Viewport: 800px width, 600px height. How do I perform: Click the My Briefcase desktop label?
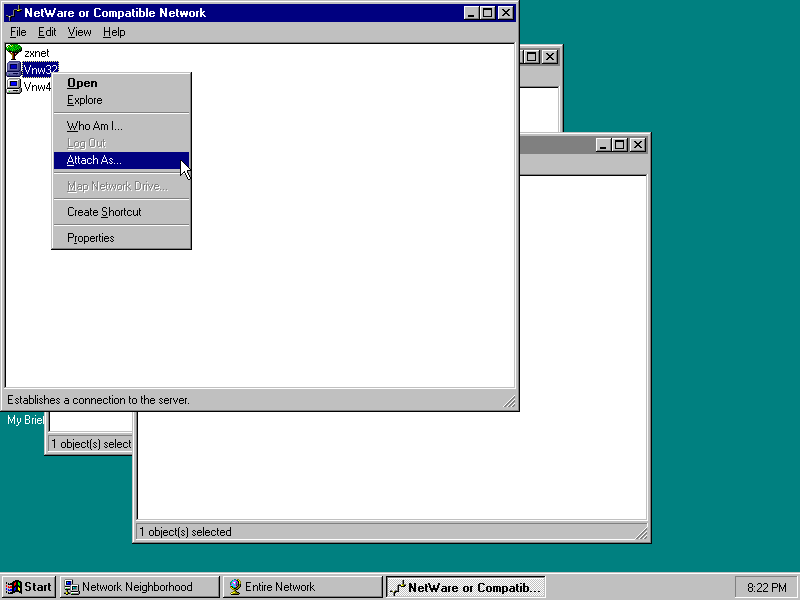point(25,420)
